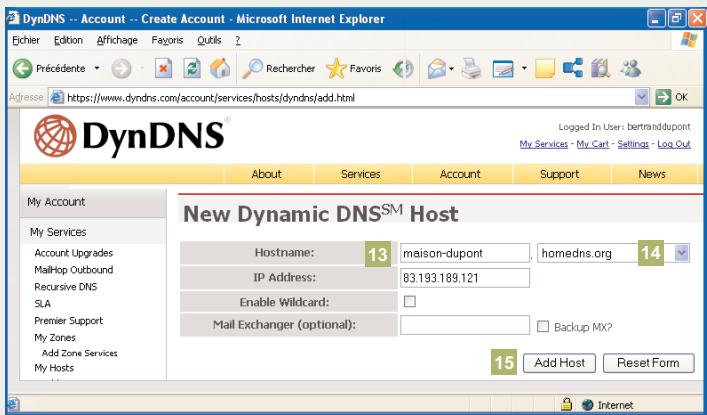Print the page with printer icon
Viewport: 707px width, 415px height.
(x=472, y=69)
